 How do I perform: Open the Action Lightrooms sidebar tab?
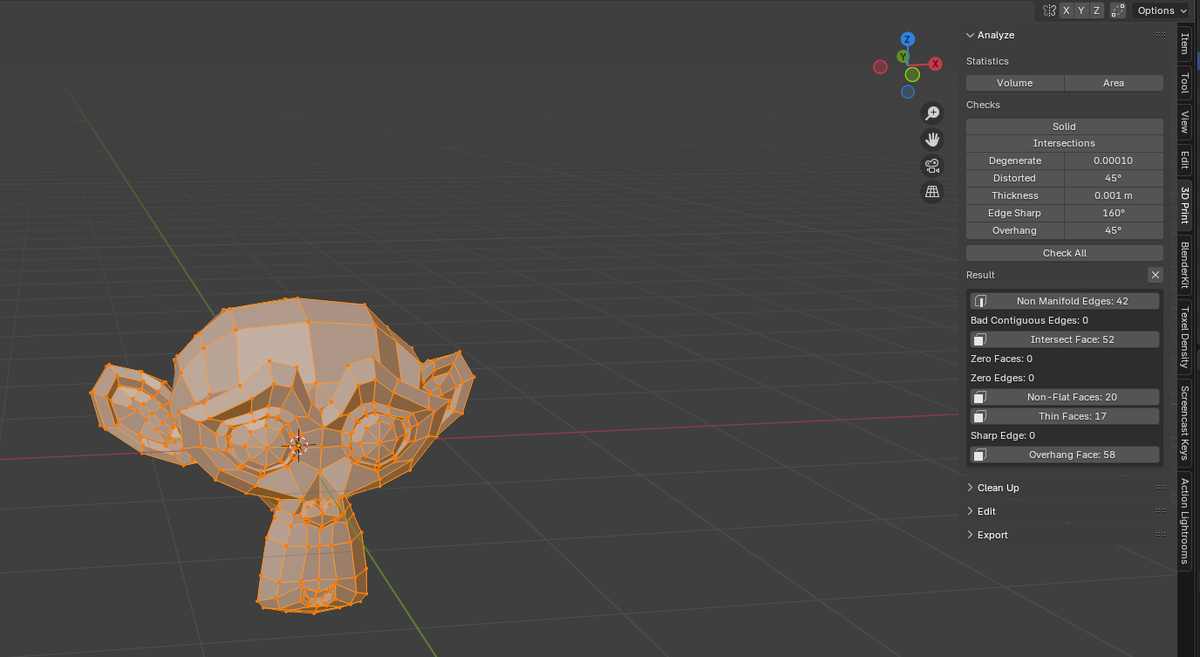click(x=1185, y=521)
